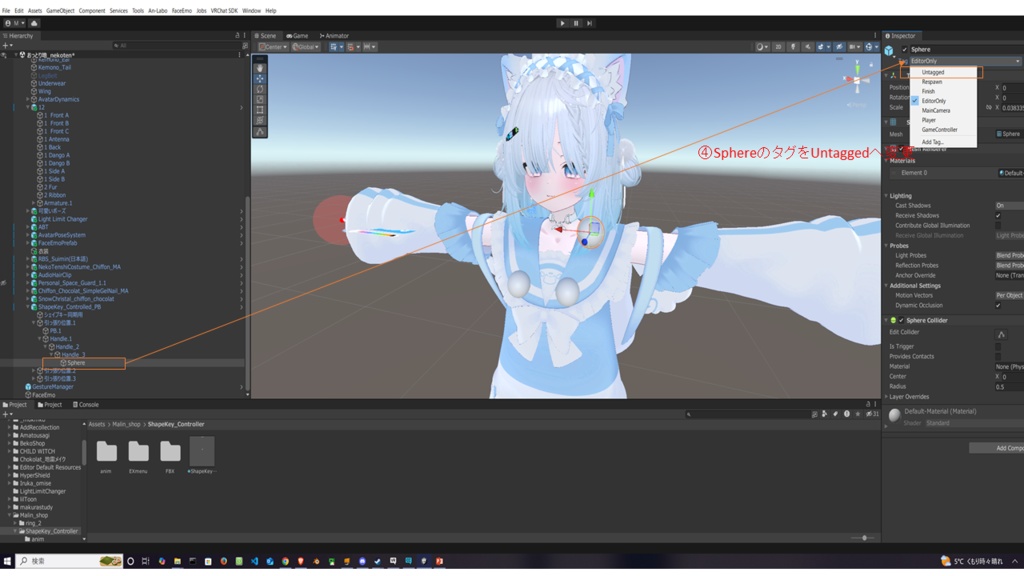The width and height of the screenshot is (1024, 576).
Task: Select MainCamera in the tag list
Action: pyautogui.click(x=943, y=111)
